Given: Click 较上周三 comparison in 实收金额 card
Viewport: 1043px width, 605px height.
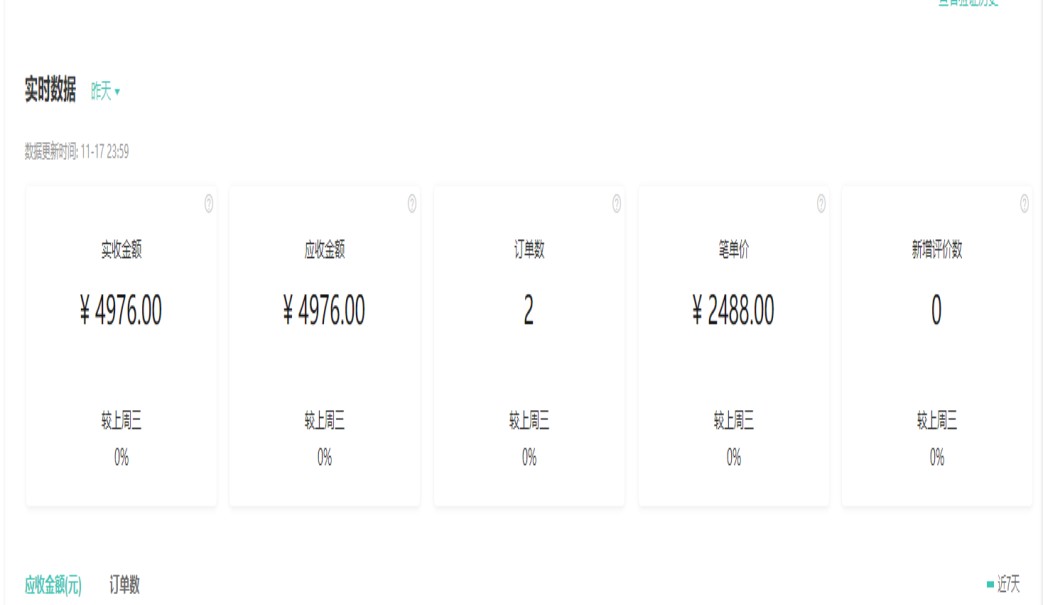Looking at the screenshot, I should [121, 422].
